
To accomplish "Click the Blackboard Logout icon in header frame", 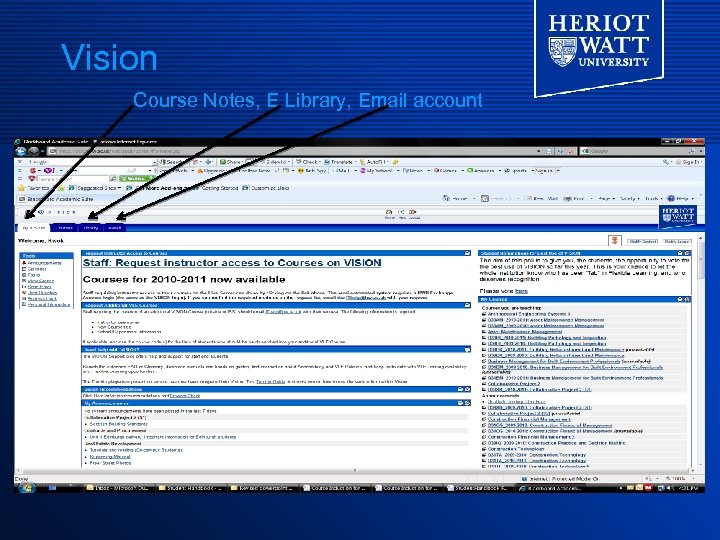I will click(x=413, y=214).
